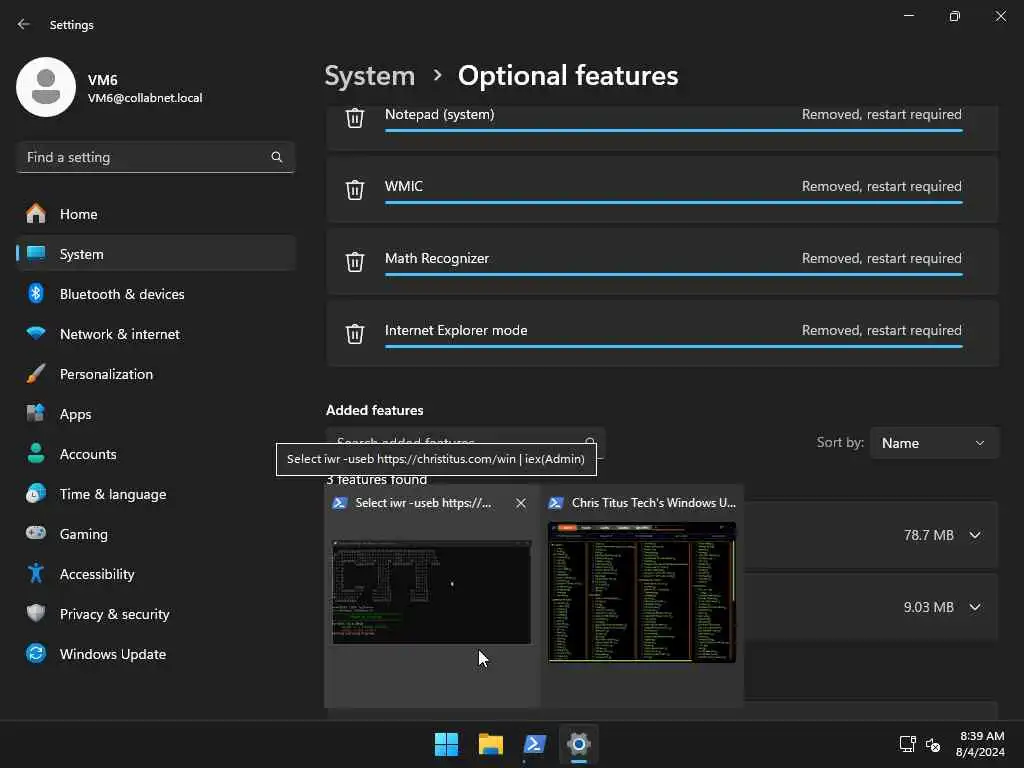Switch to Chris Titus Tech's Windows Utility thumbnail
This screenshot has width=1024, height=768.
642,592
